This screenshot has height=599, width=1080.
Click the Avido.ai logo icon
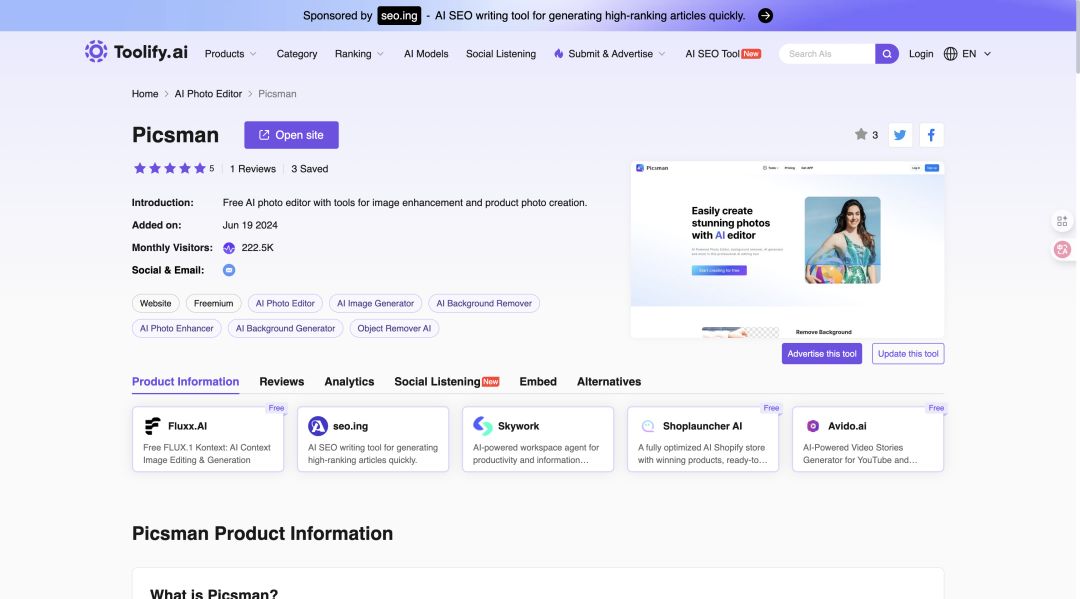point(813,426)
